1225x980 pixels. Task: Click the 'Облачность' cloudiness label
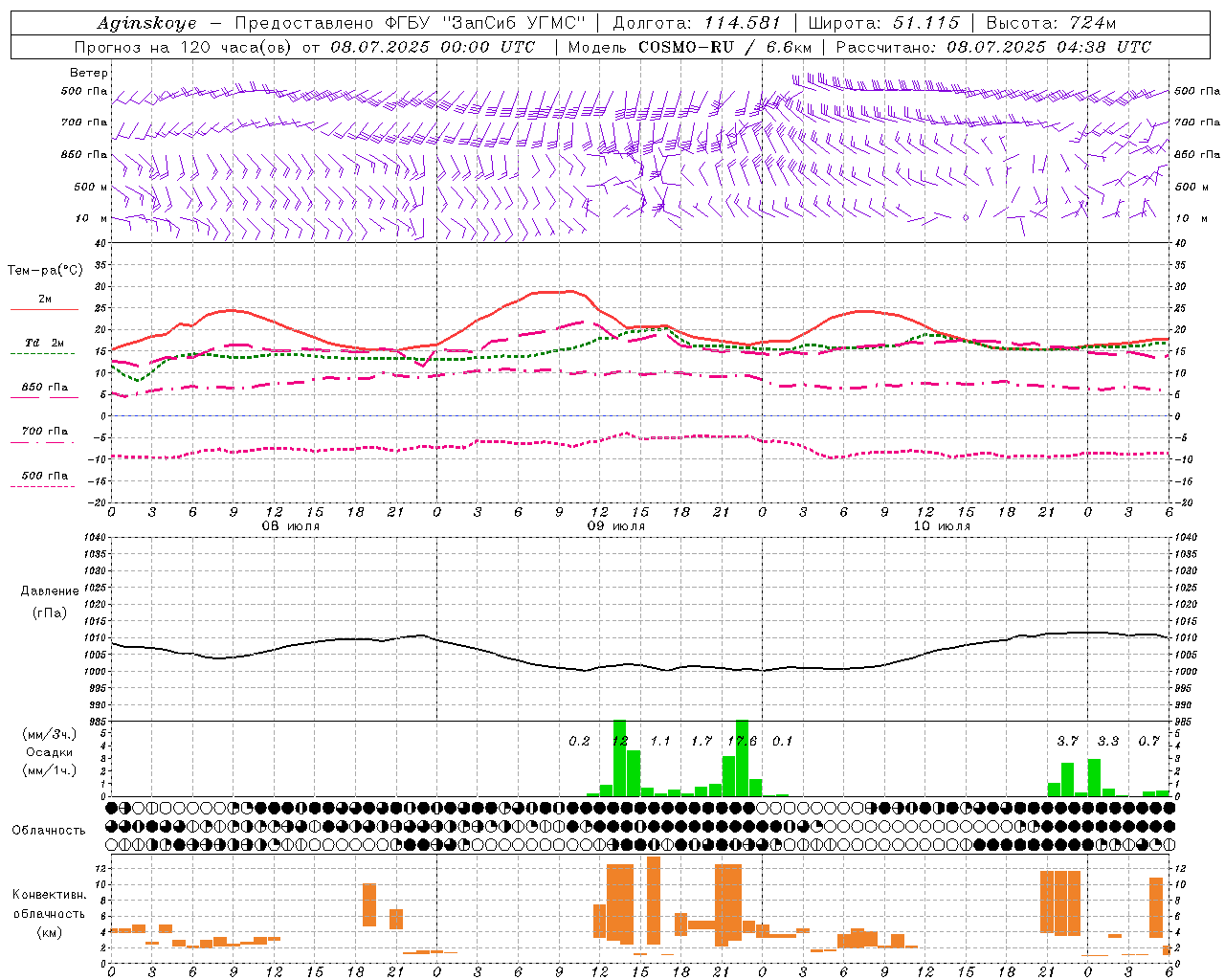coord(49,830)
